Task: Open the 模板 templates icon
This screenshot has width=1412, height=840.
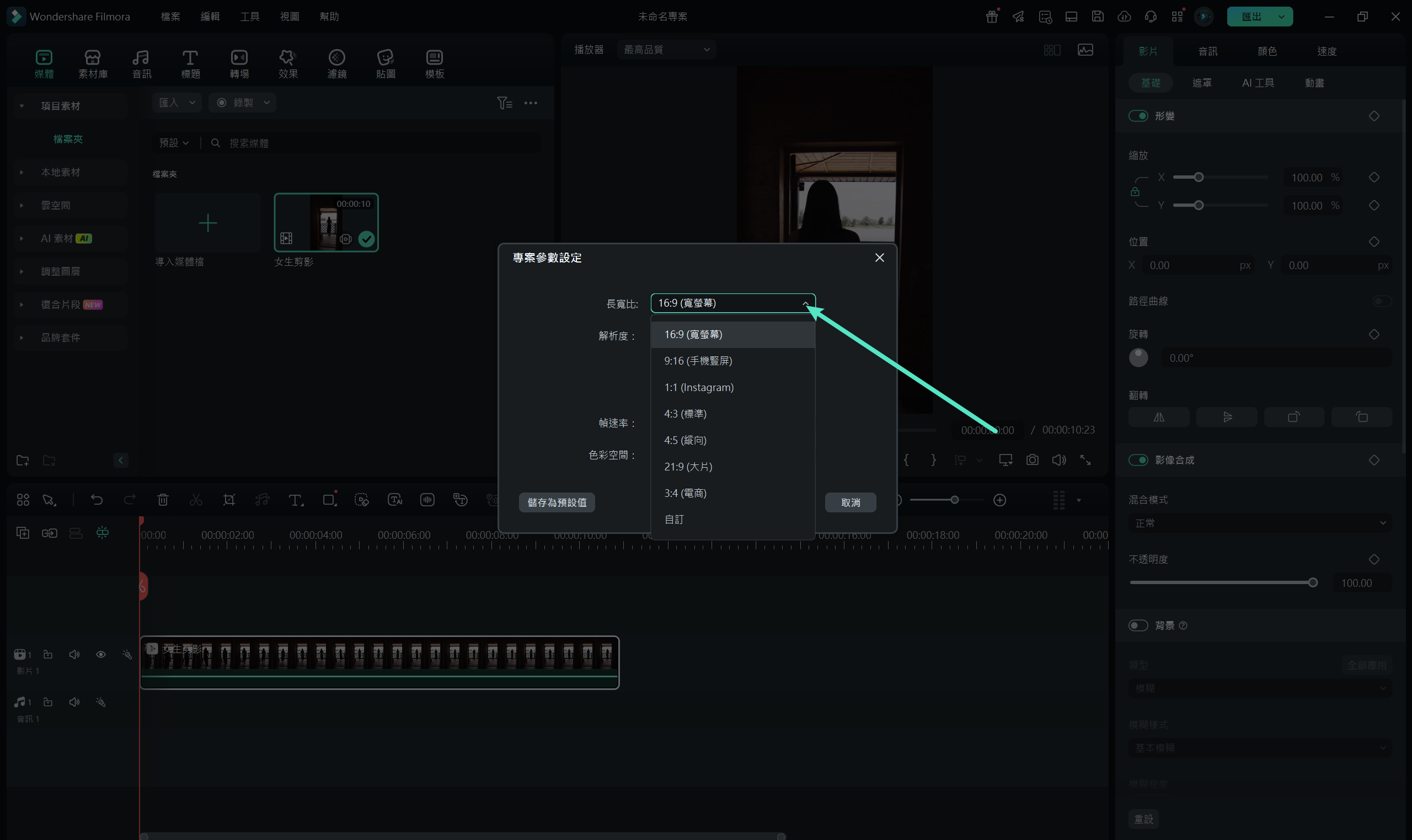Action: pyautogui.click(x=435, y=63)
